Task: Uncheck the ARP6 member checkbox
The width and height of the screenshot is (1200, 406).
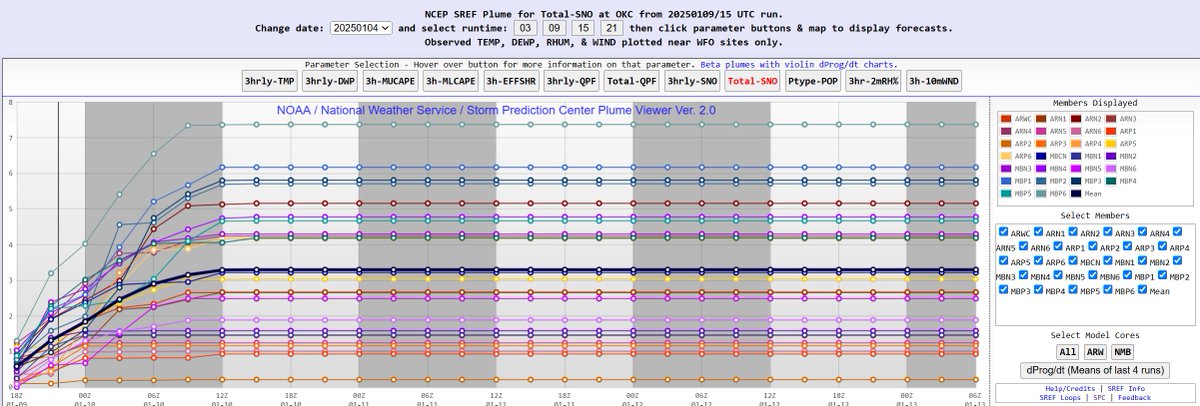Action: (x=1038, y=262)
